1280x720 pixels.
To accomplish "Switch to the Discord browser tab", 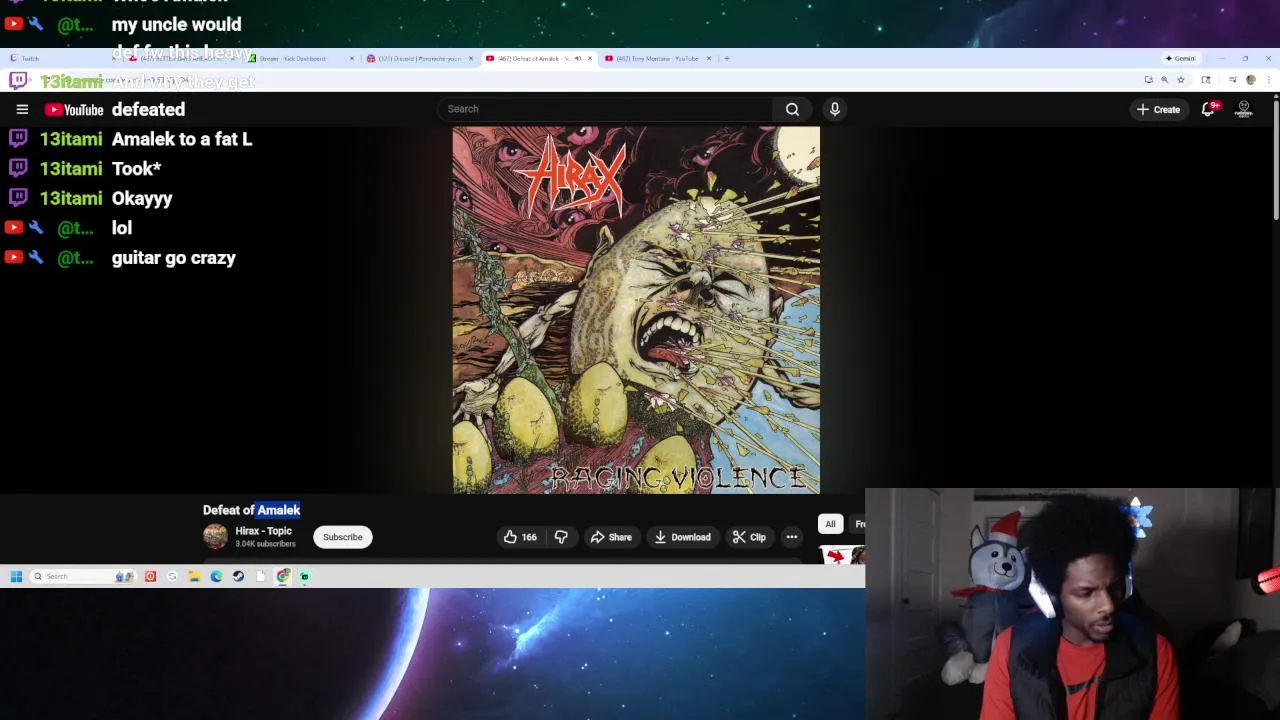I will 420,58.
